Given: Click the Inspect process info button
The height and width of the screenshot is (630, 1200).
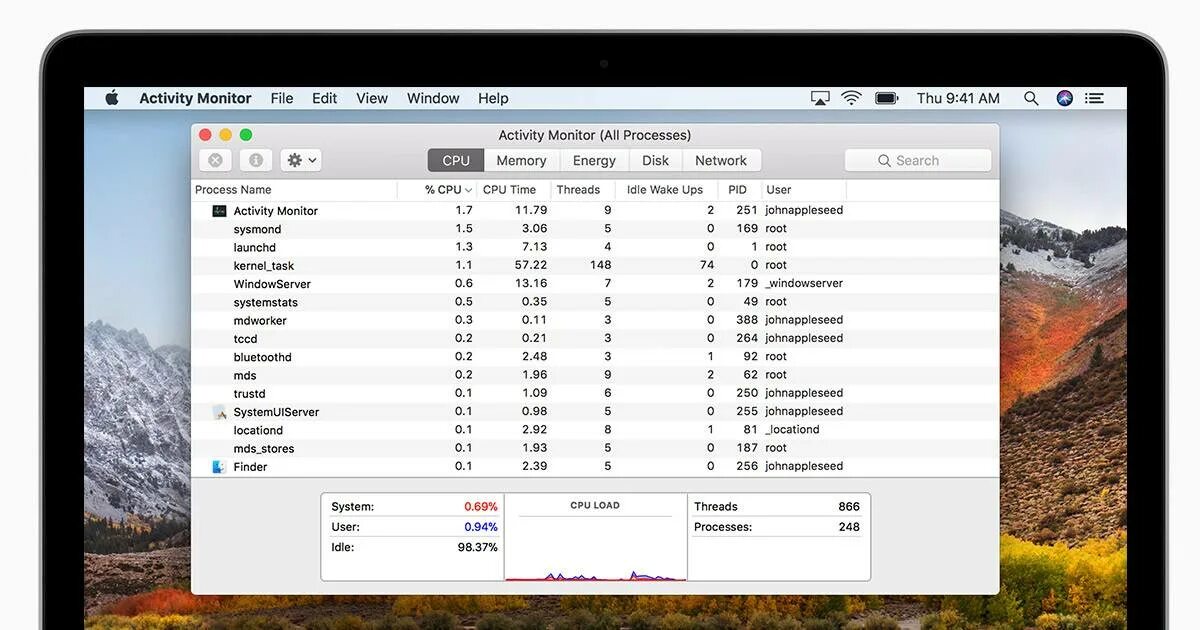Looking at the screenshot, I should (x=255, y=160).
